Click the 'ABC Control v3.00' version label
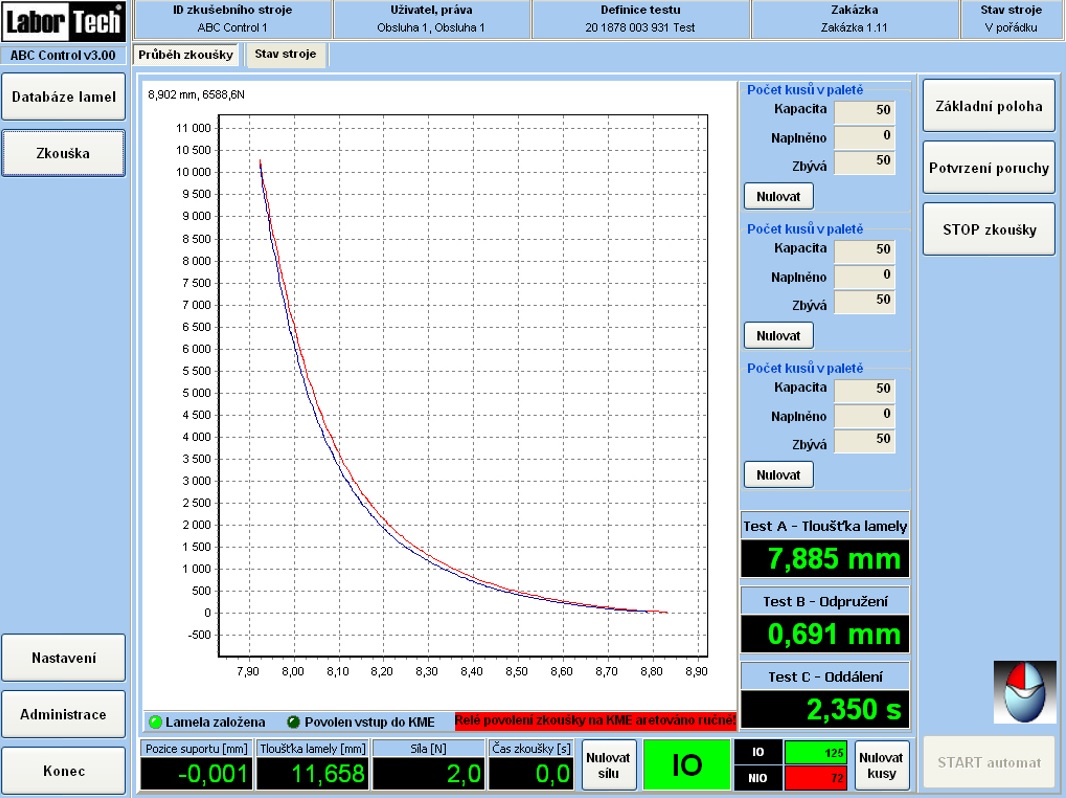This screenshot has width=1066, height=798. [63, 55]
